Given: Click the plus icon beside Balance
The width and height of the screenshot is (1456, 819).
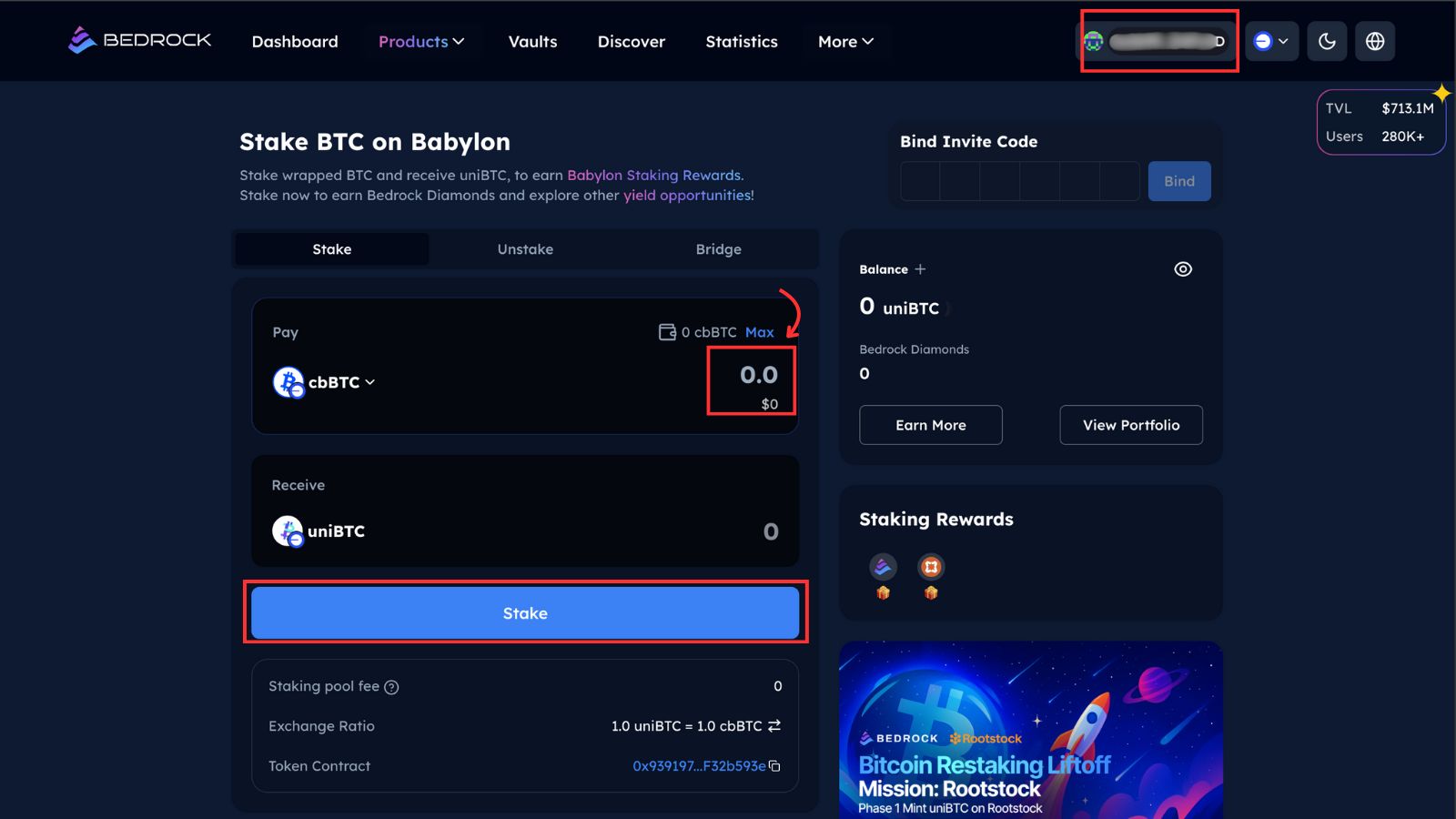Looking at the screenshot, I should click(x=920, y=269).
